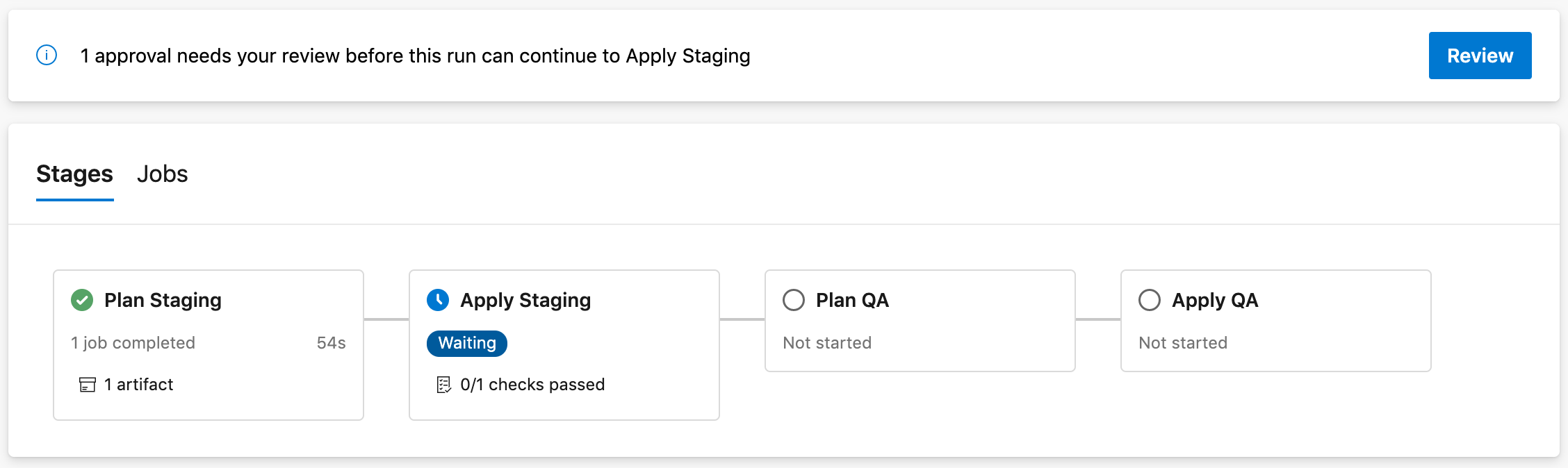Viewport: 1568px width, 468px height.
Task: Open the 0/1 checks passed link
Action: pyautogui.click(x=532, y=385)
